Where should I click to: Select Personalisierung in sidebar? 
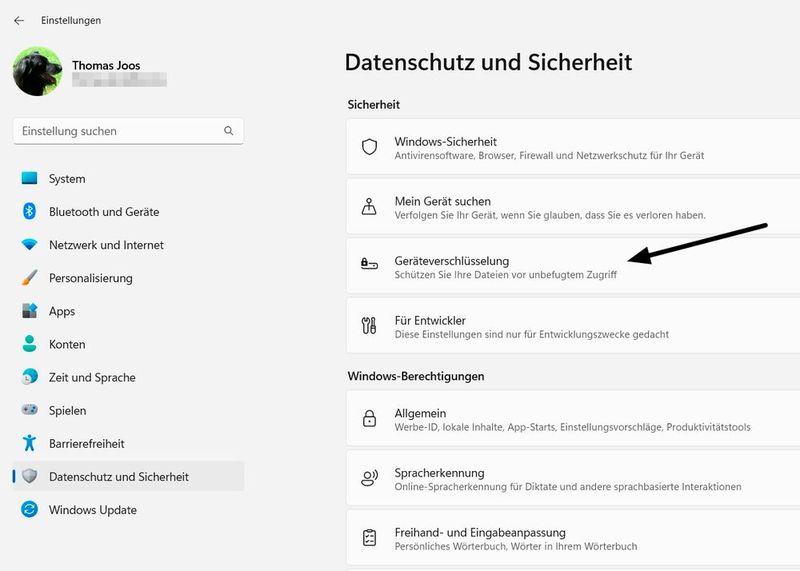coord(128,278)
